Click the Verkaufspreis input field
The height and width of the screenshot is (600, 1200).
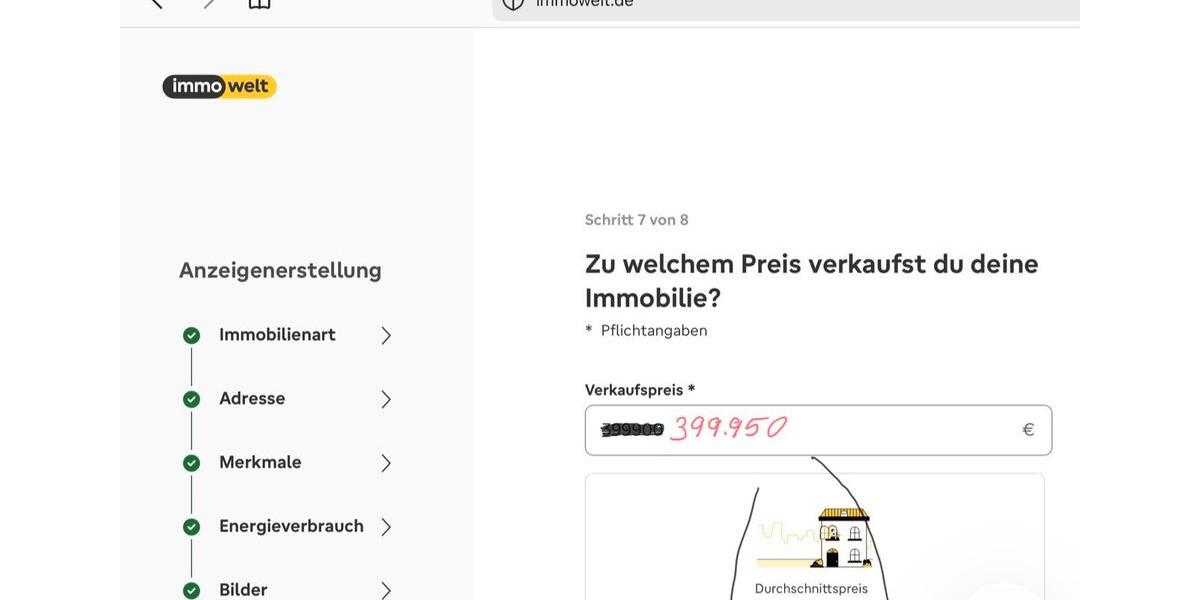[x=818, y=426]
